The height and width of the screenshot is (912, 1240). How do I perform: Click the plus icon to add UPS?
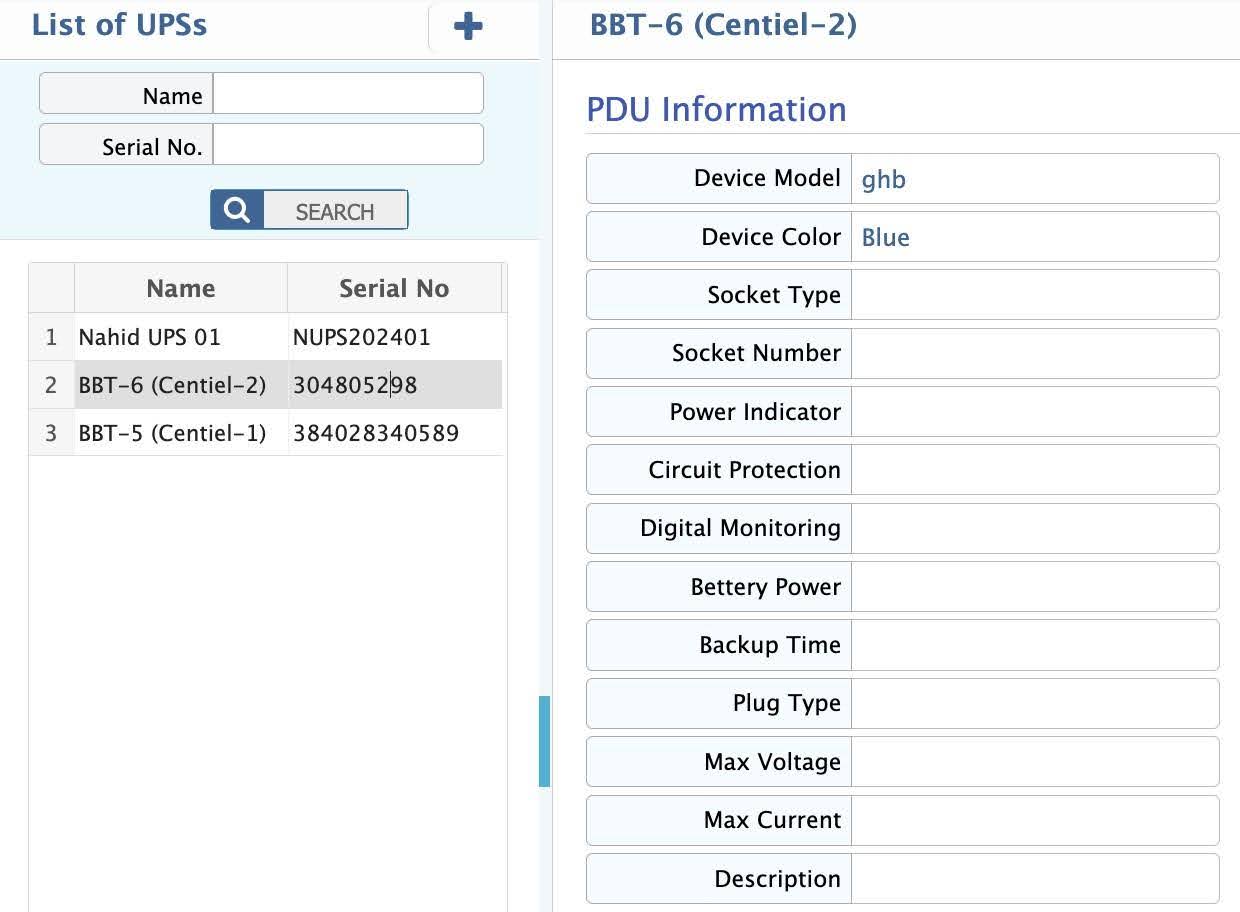click(468, 27)
